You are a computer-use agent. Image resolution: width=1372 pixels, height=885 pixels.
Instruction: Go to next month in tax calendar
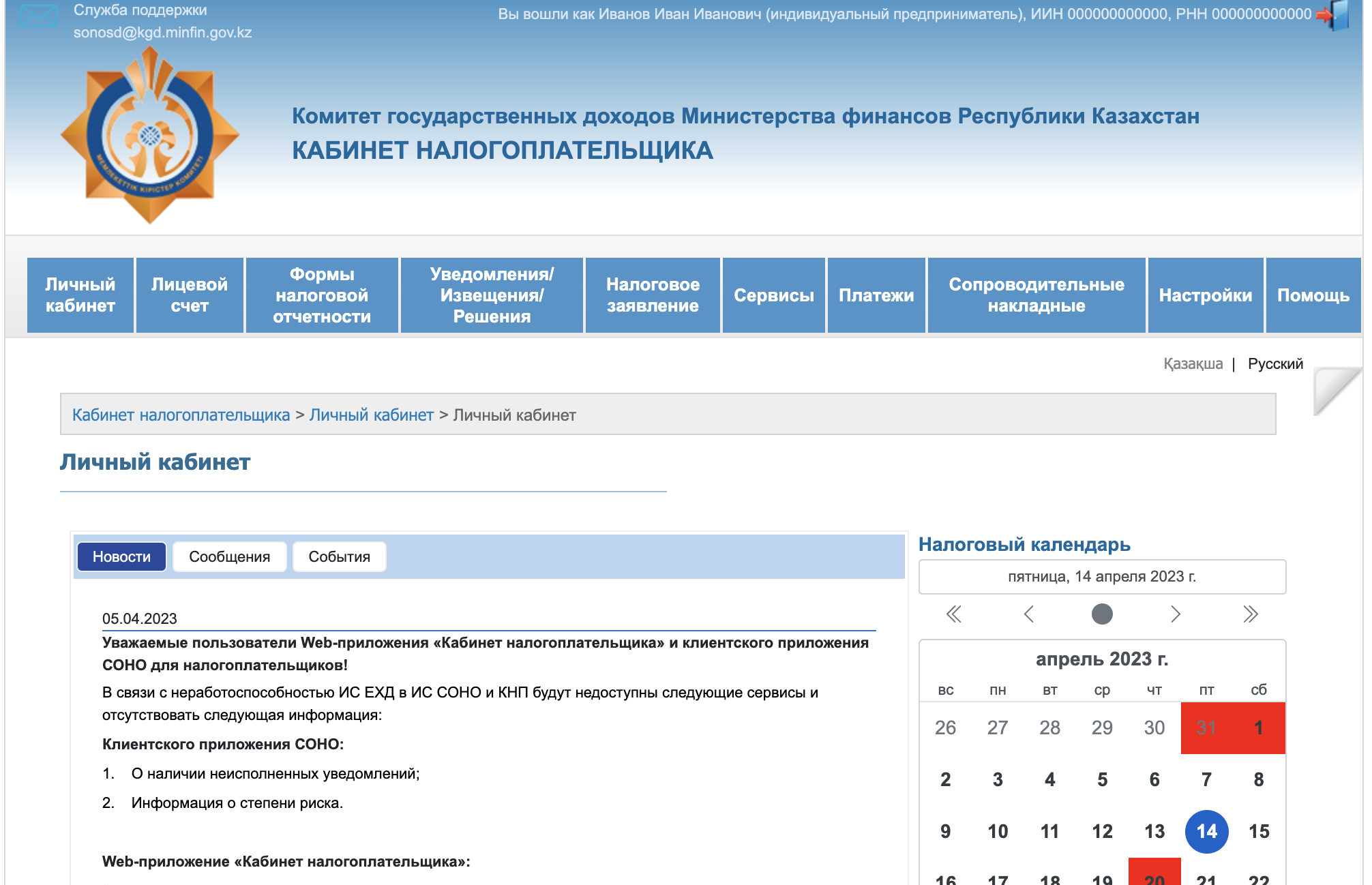1175,614
